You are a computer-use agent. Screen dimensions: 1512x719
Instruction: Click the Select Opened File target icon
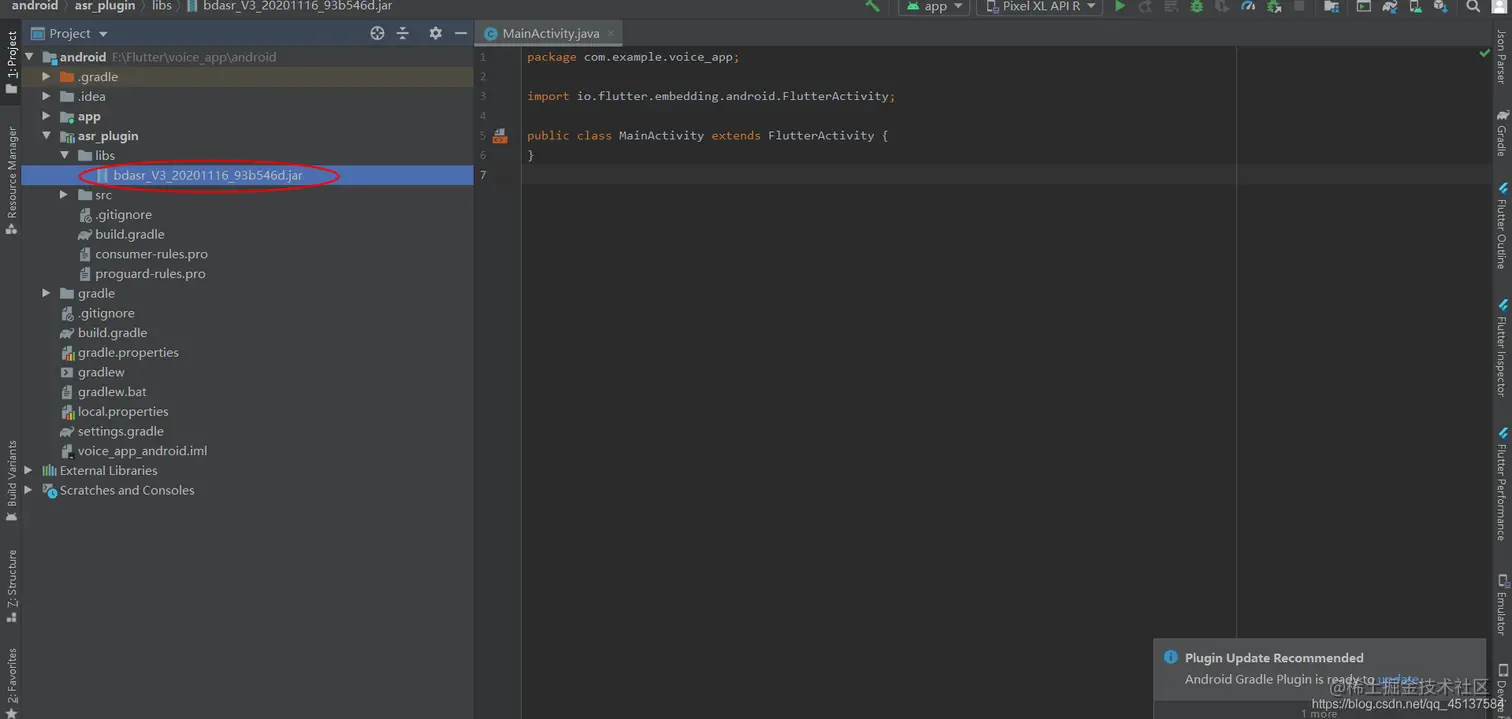[377, 33]
